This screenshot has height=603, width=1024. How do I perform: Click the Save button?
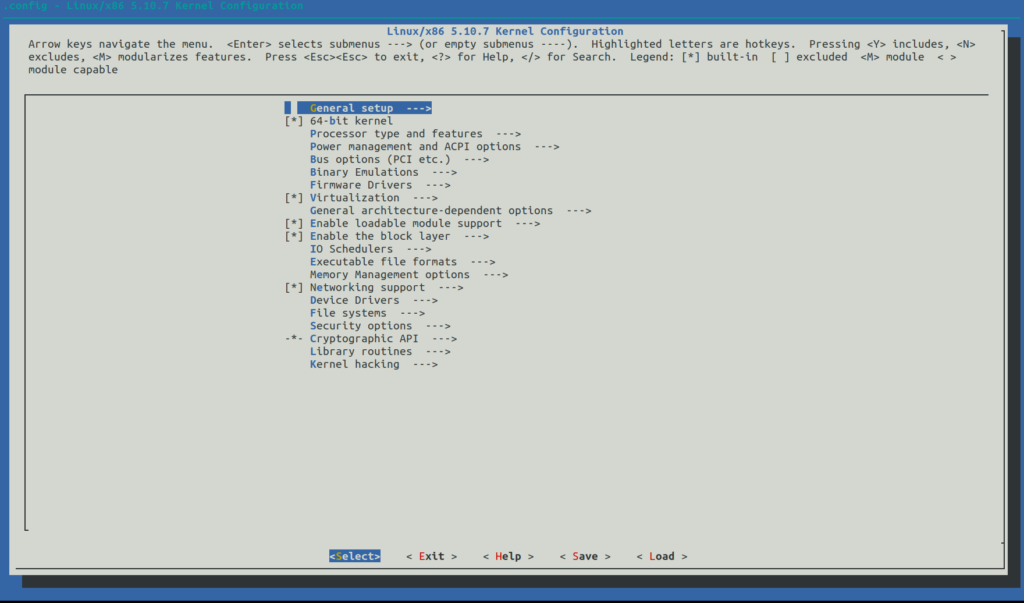[x=585, y=557]
